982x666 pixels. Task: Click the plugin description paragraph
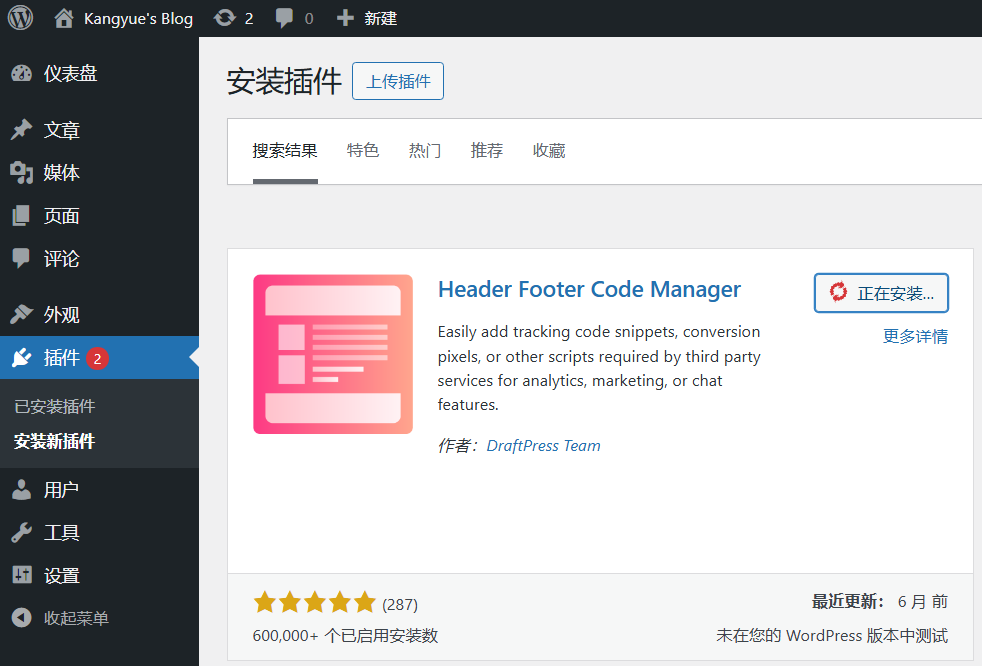(x=599, y=368)
